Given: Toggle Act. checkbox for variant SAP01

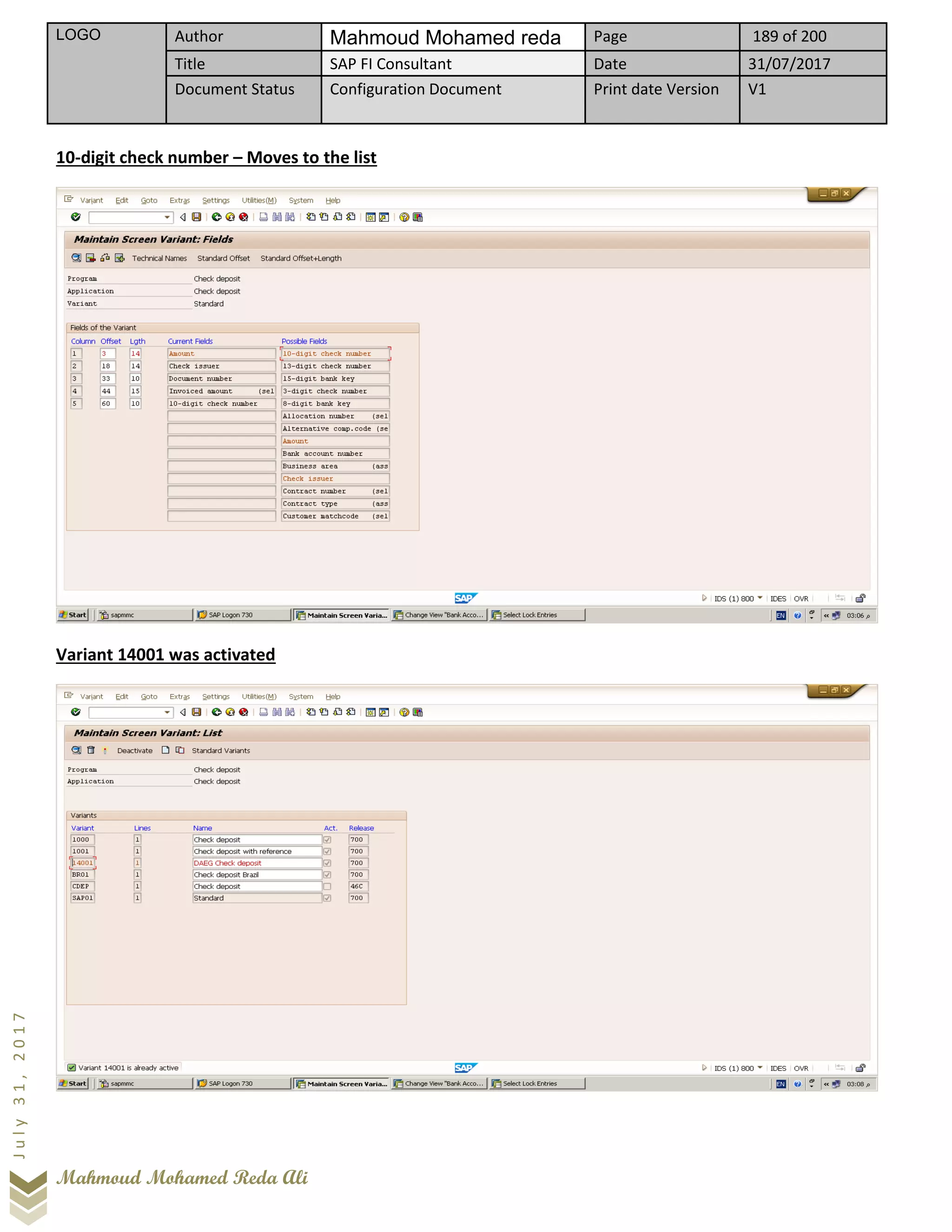Looking at the screenshot, I should coord(327,898).
